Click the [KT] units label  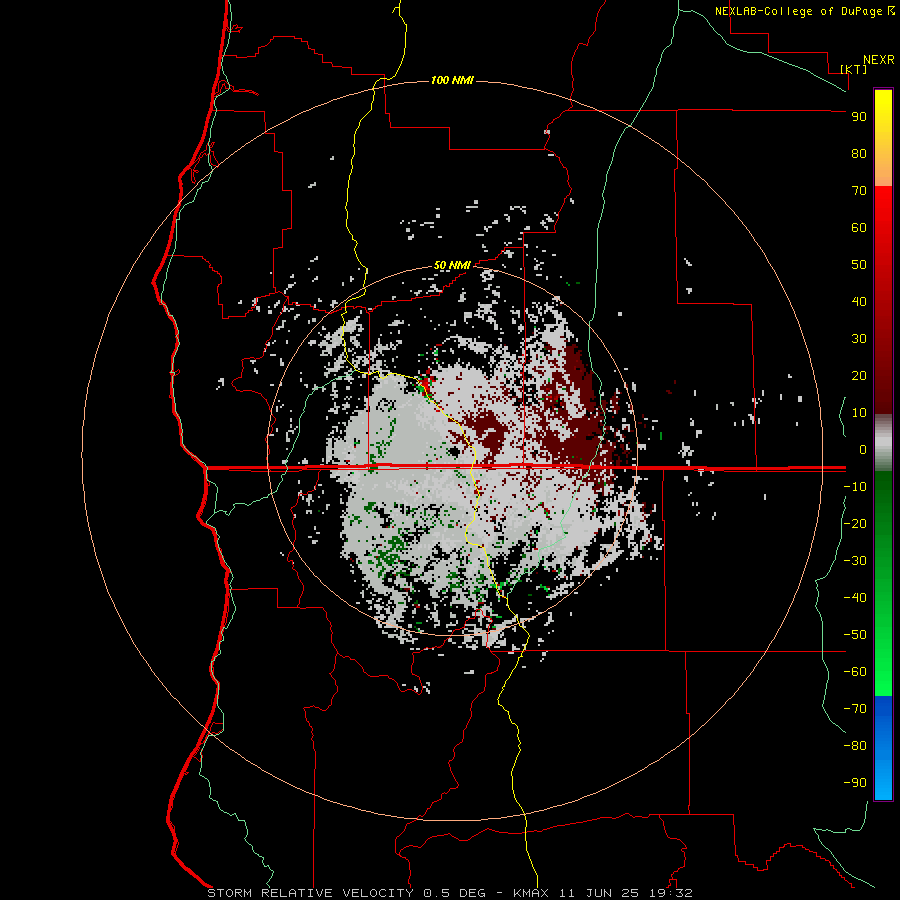pyautogui.click(x=854, y=69)
